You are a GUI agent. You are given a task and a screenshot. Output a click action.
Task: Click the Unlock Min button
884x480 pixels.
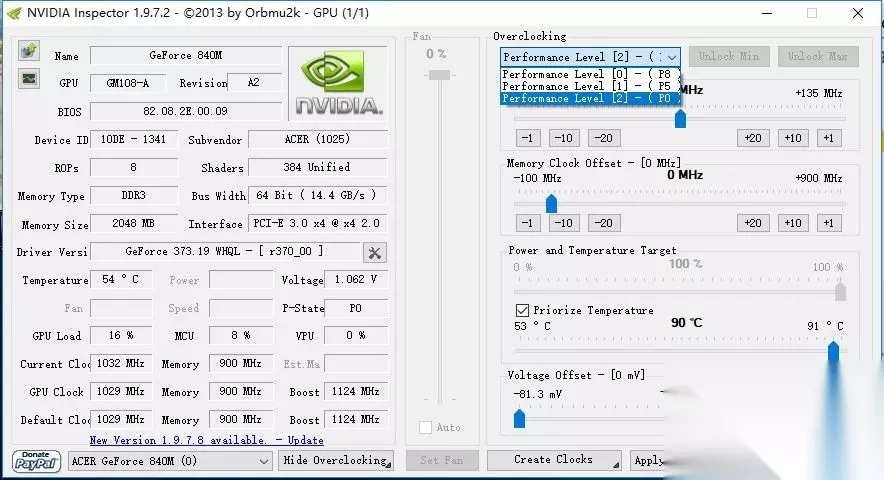point(728,56)
